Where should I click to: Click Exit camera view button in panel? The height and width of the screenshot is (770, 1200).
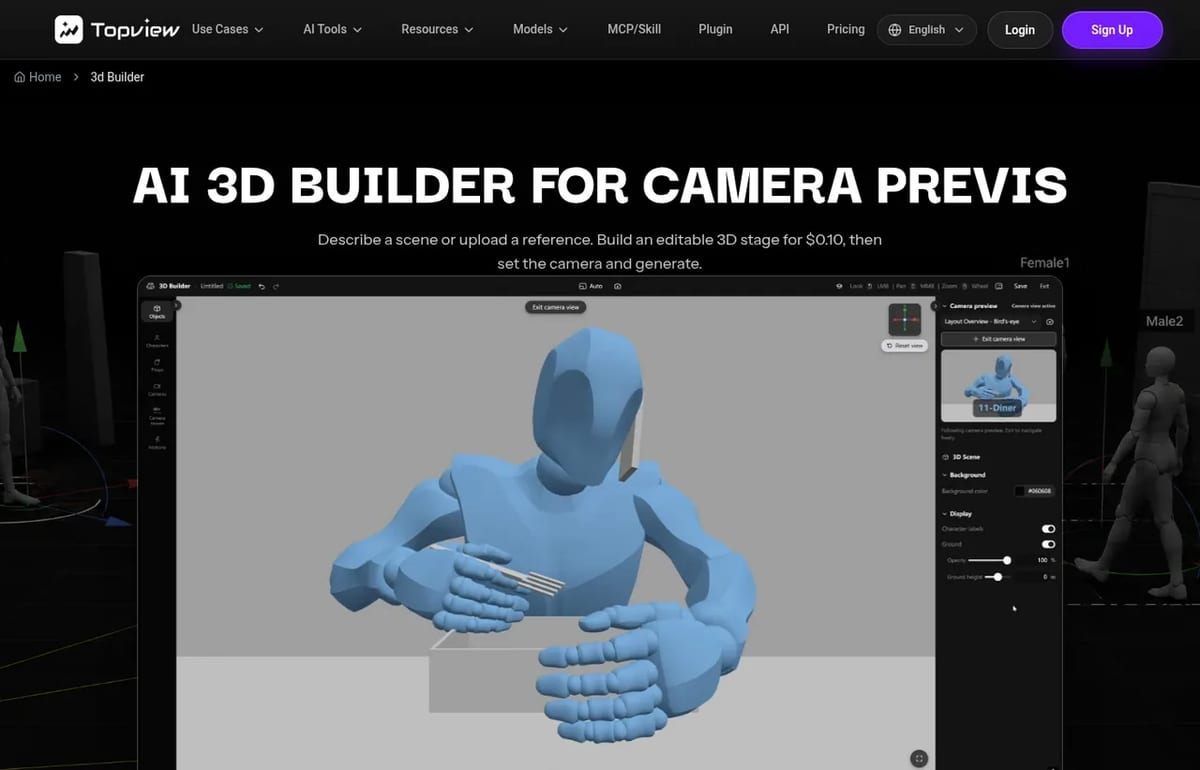coord(998,339)
